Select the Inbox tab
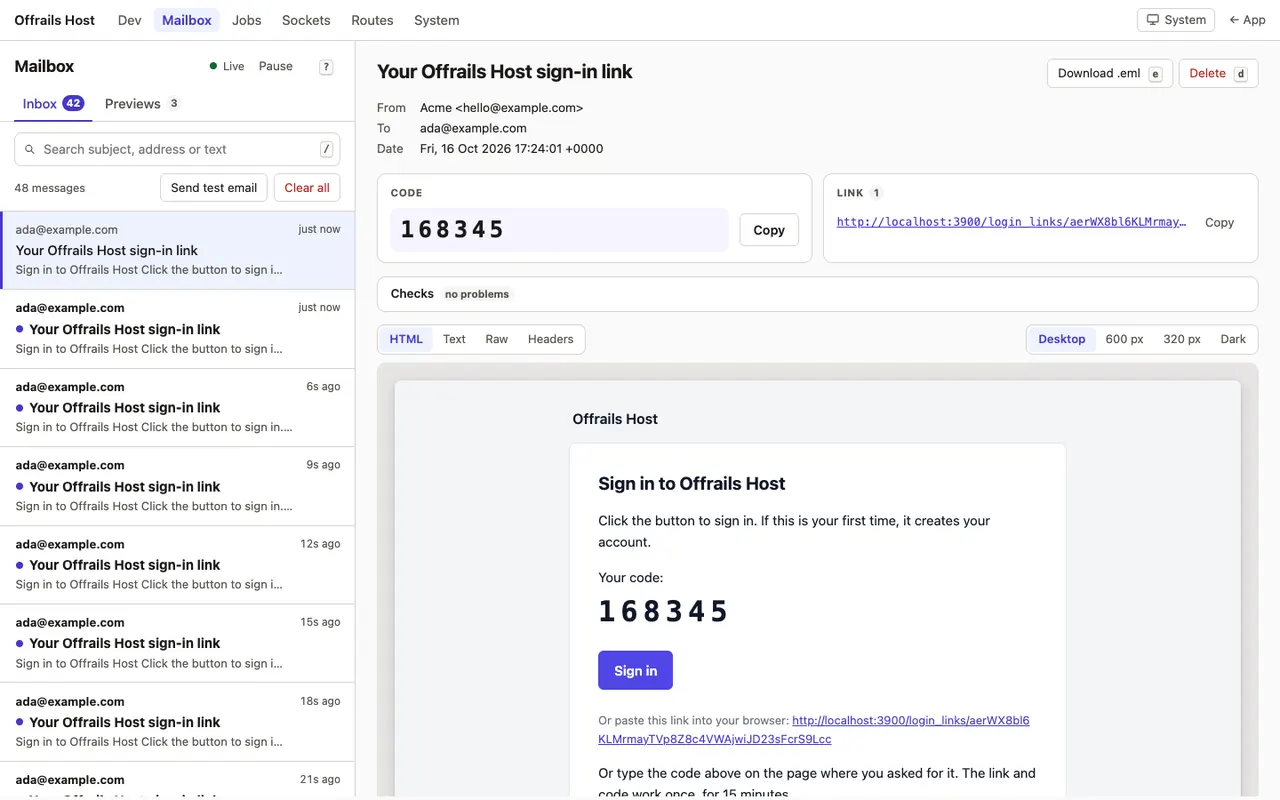 tap(53, 104)
